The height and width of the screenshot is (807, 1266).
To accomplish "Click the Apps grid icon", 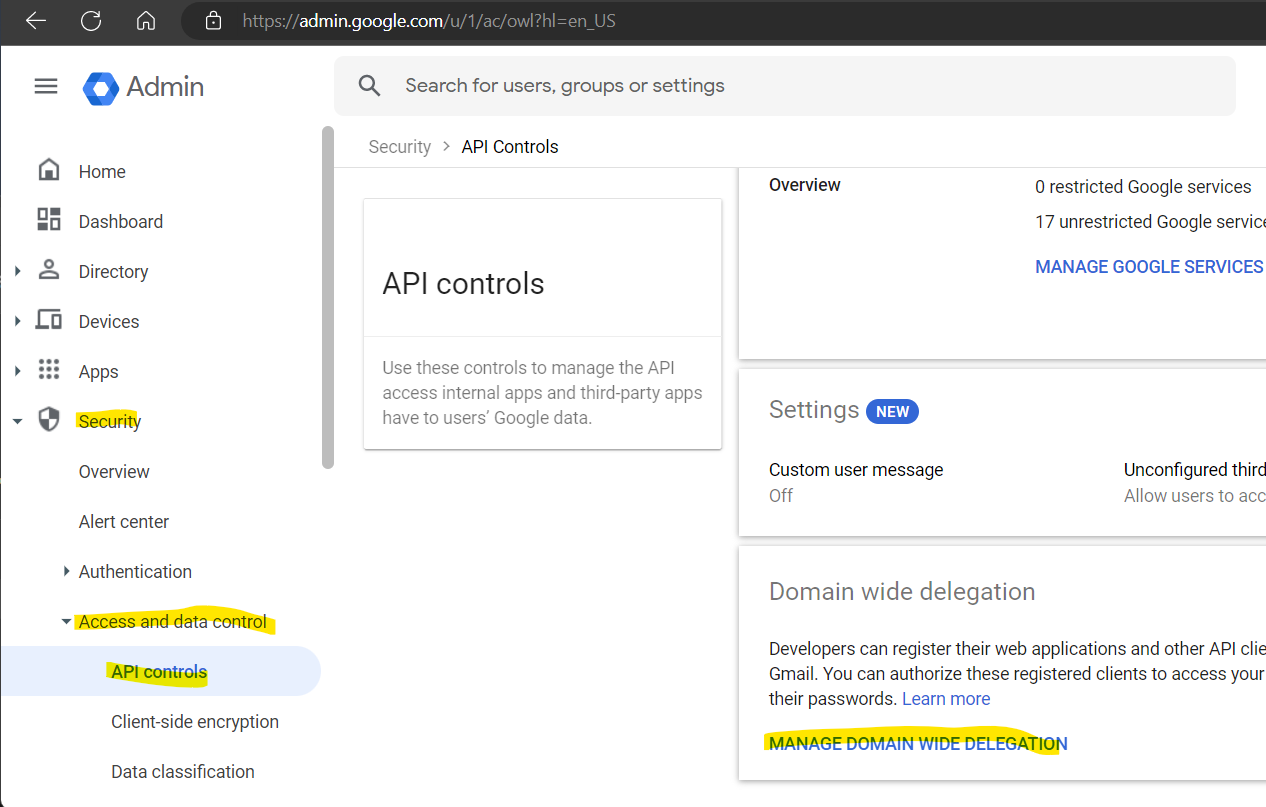I will click(48, 371).
